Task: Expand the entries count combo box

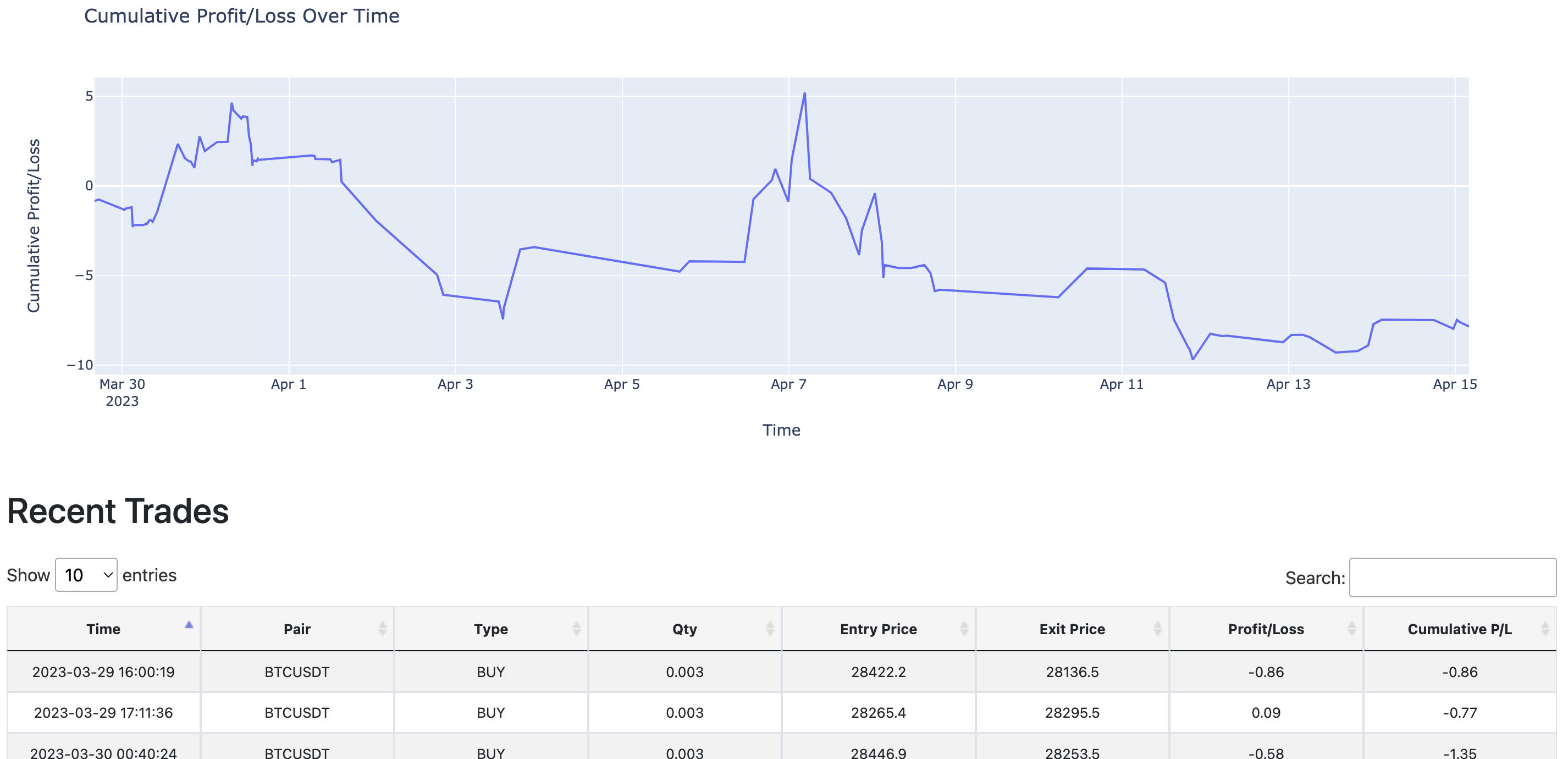Action: coord(85,574)
